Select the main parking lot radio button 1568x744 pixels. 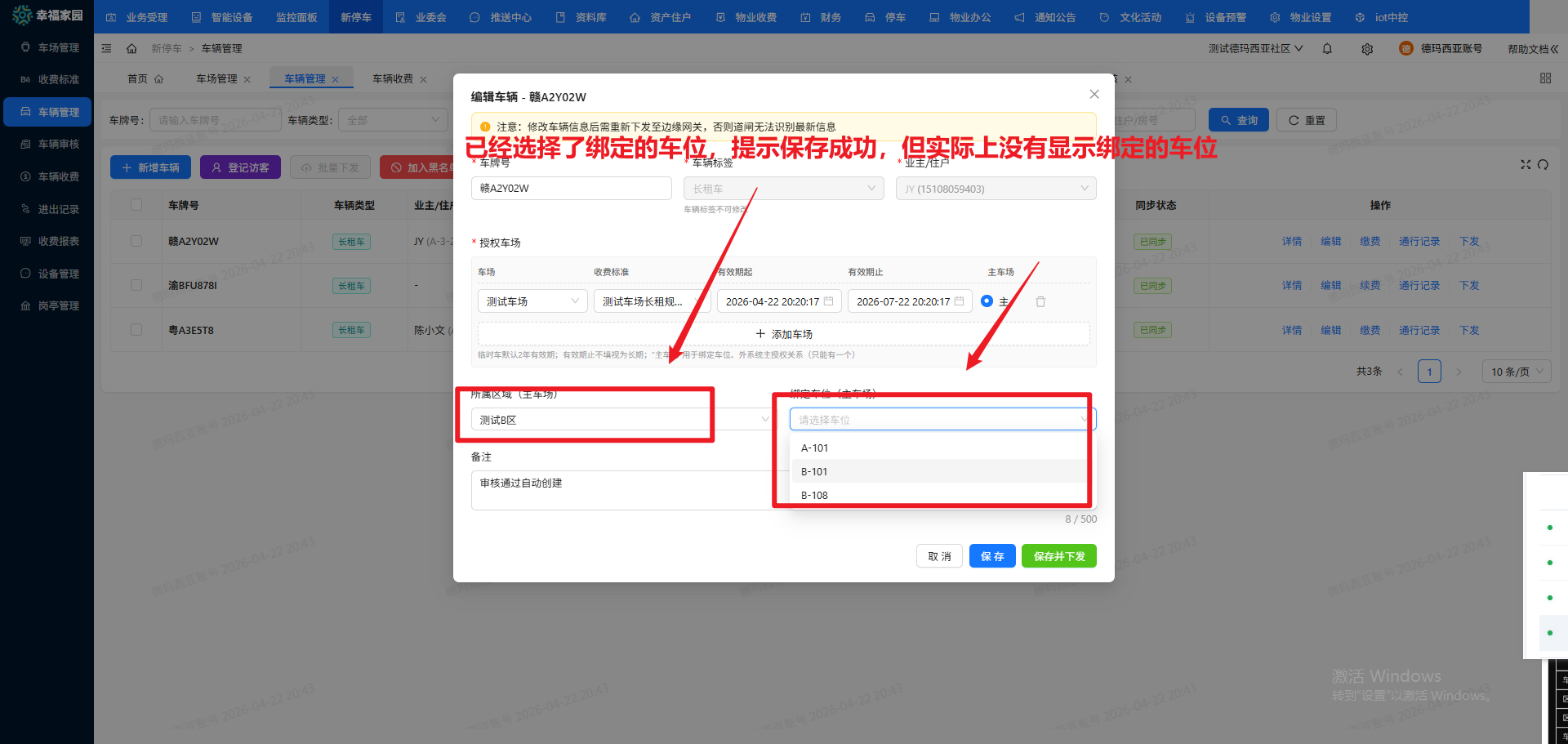[987, 301]
